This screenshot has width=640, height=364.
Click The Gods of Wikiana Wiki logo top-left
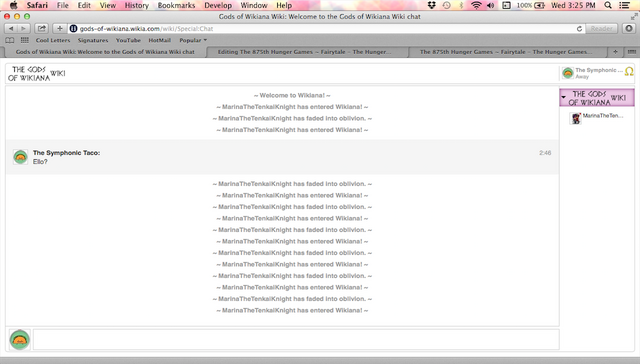coord(36,73)
